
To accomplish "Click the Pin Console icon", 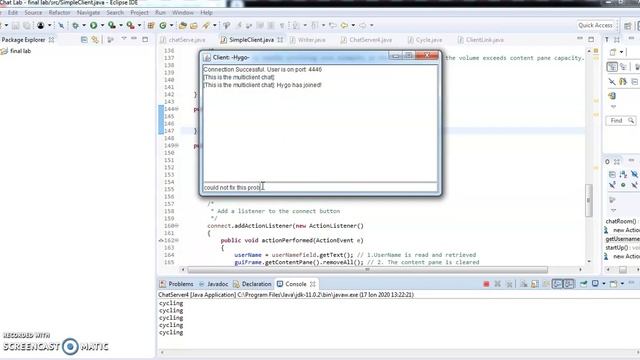I will click(x=583, y=283).
